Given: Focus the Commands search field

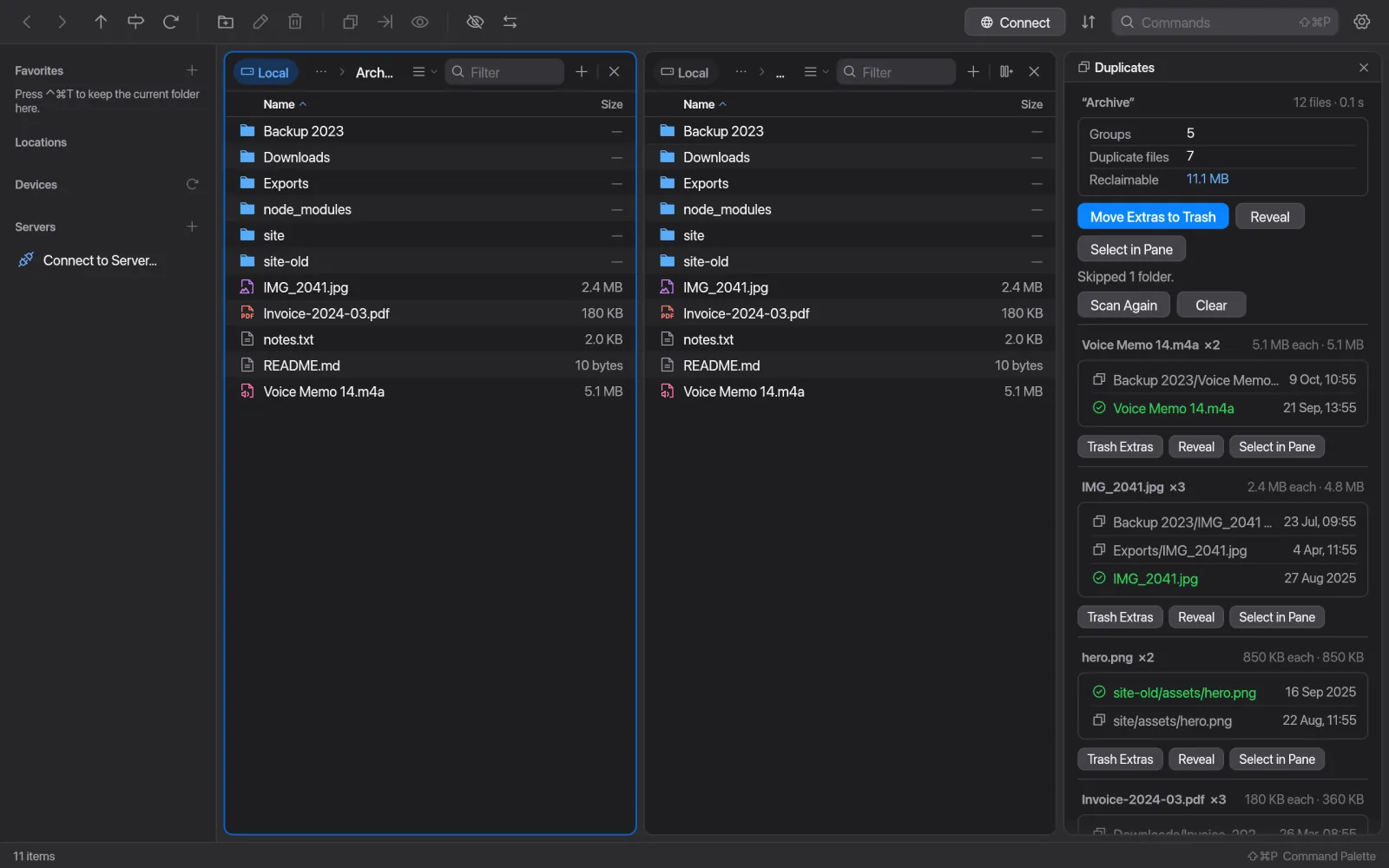Looking at the screenshot, I should click(1225, 23).
